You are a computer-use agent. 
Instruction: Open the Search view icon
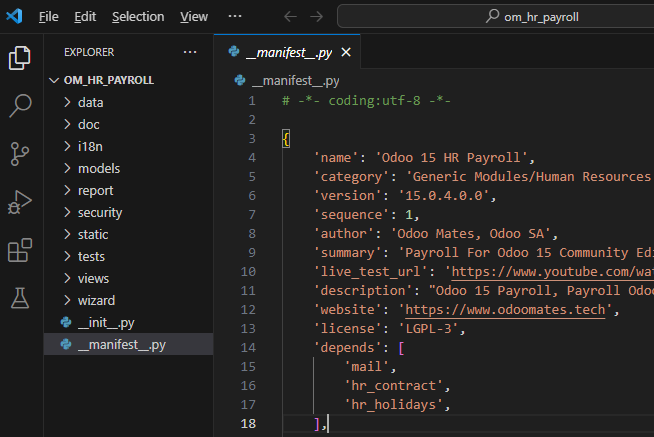tap(20, 105)
